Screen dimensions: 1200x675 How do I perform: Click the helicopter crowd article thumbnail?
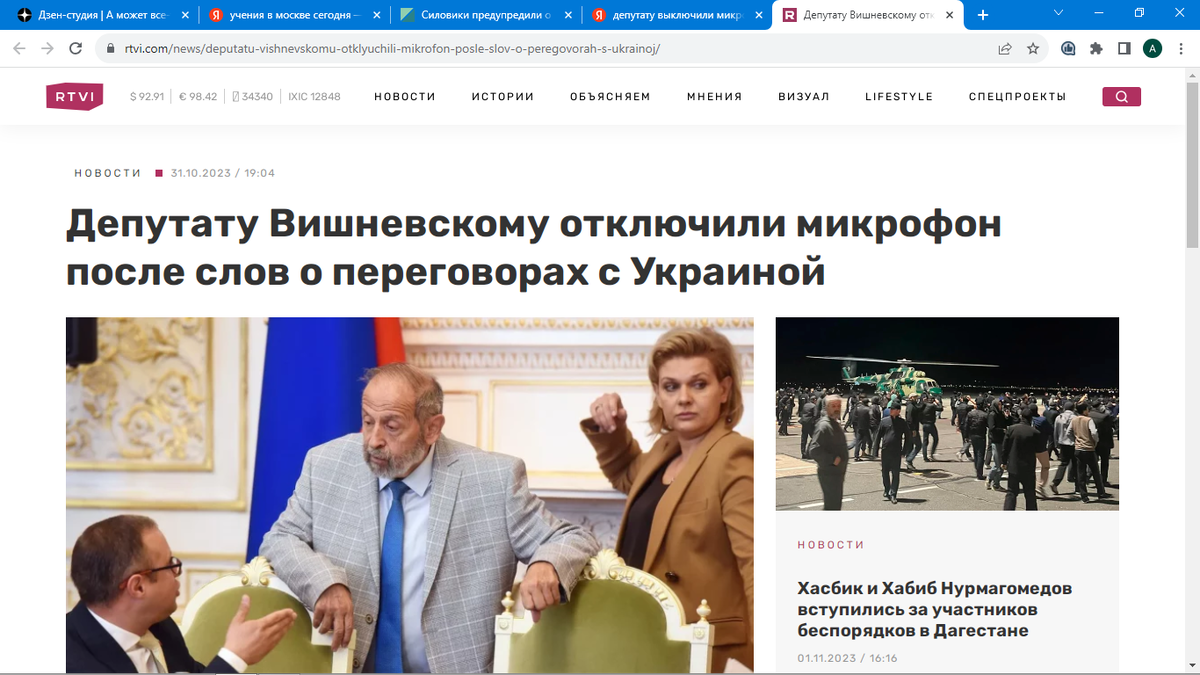point(947,413)
